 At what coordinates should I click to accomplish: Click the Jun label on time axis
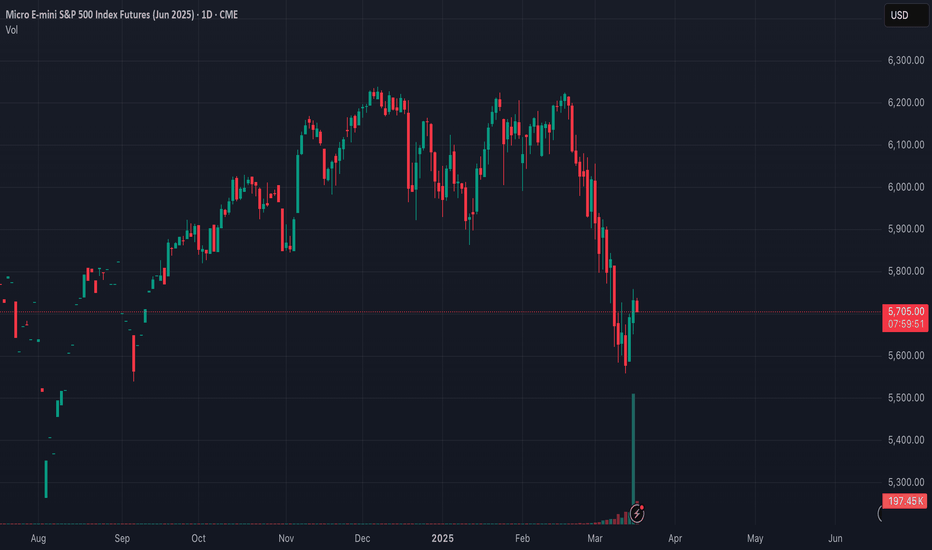coord(835,538)
